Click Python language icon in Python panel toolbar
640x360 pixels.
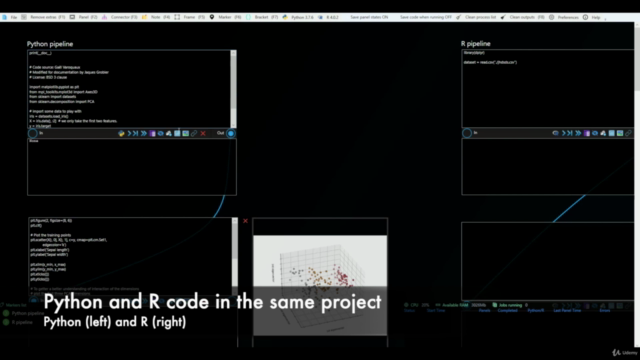click(121, 133)
